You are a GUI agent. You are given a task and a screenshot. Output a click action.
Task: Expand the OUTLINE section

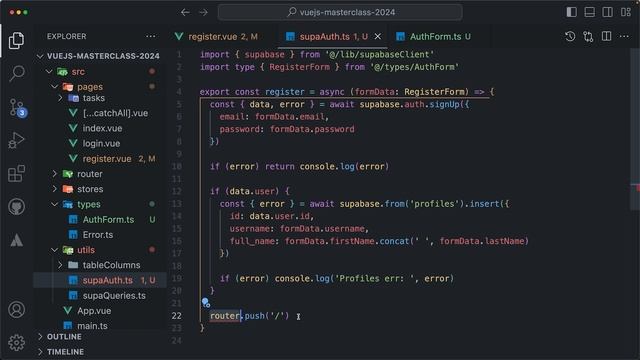coord(100,337)
